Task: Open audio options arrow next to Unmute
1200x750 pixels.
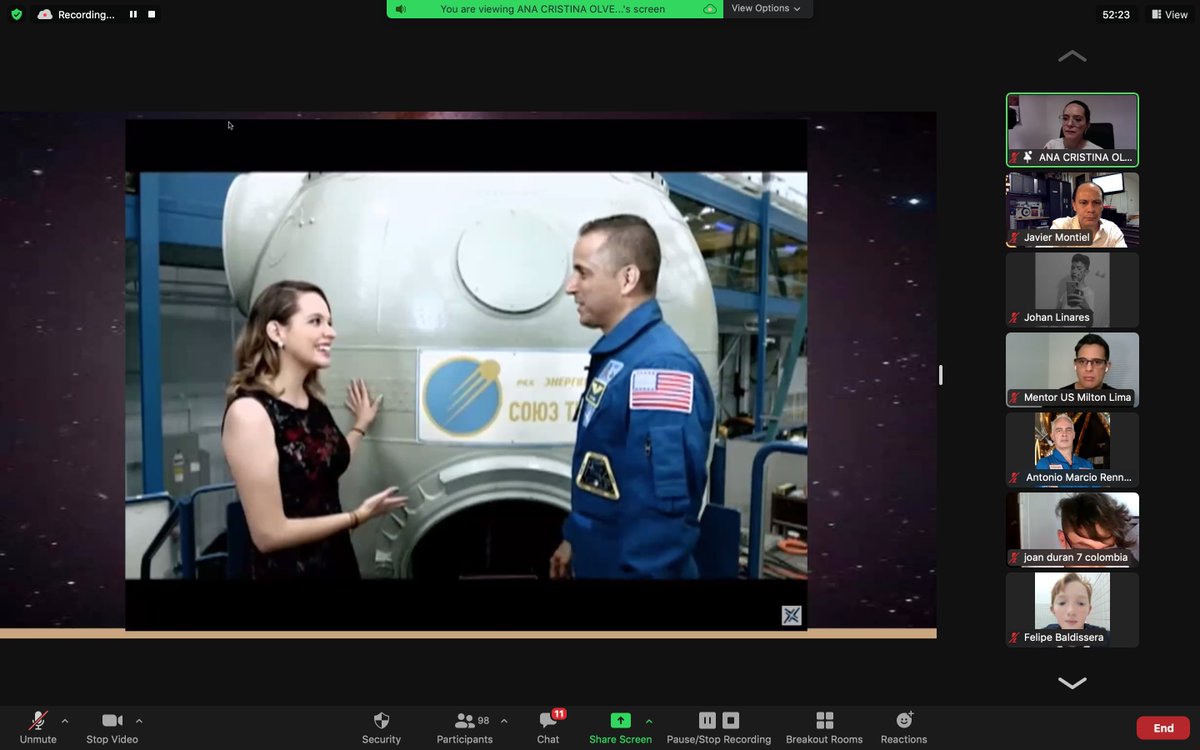Action: tap(65, 721)
